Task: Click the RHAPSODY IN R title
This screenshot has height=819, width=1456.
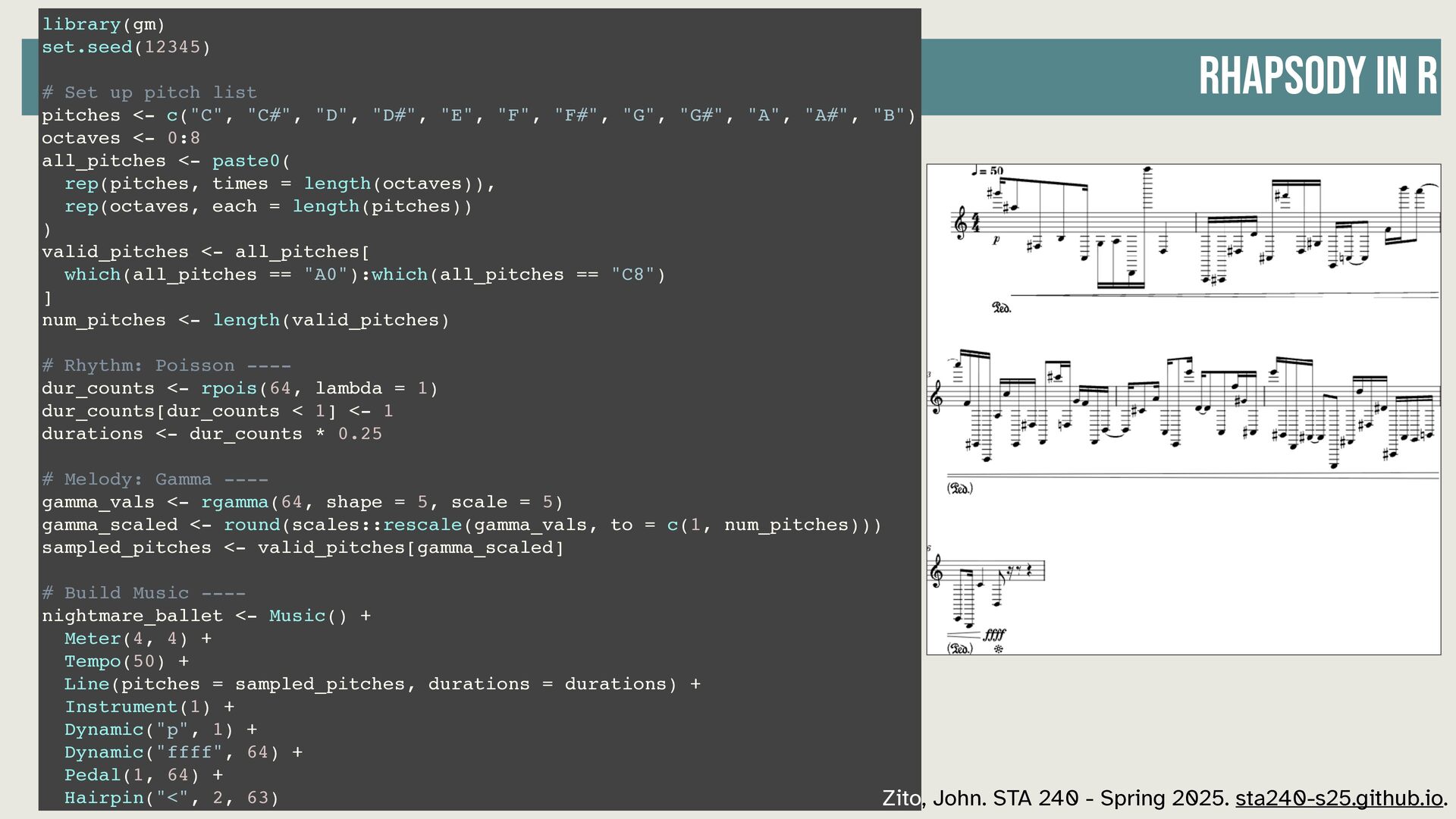Action: (x=1317, y=76)
